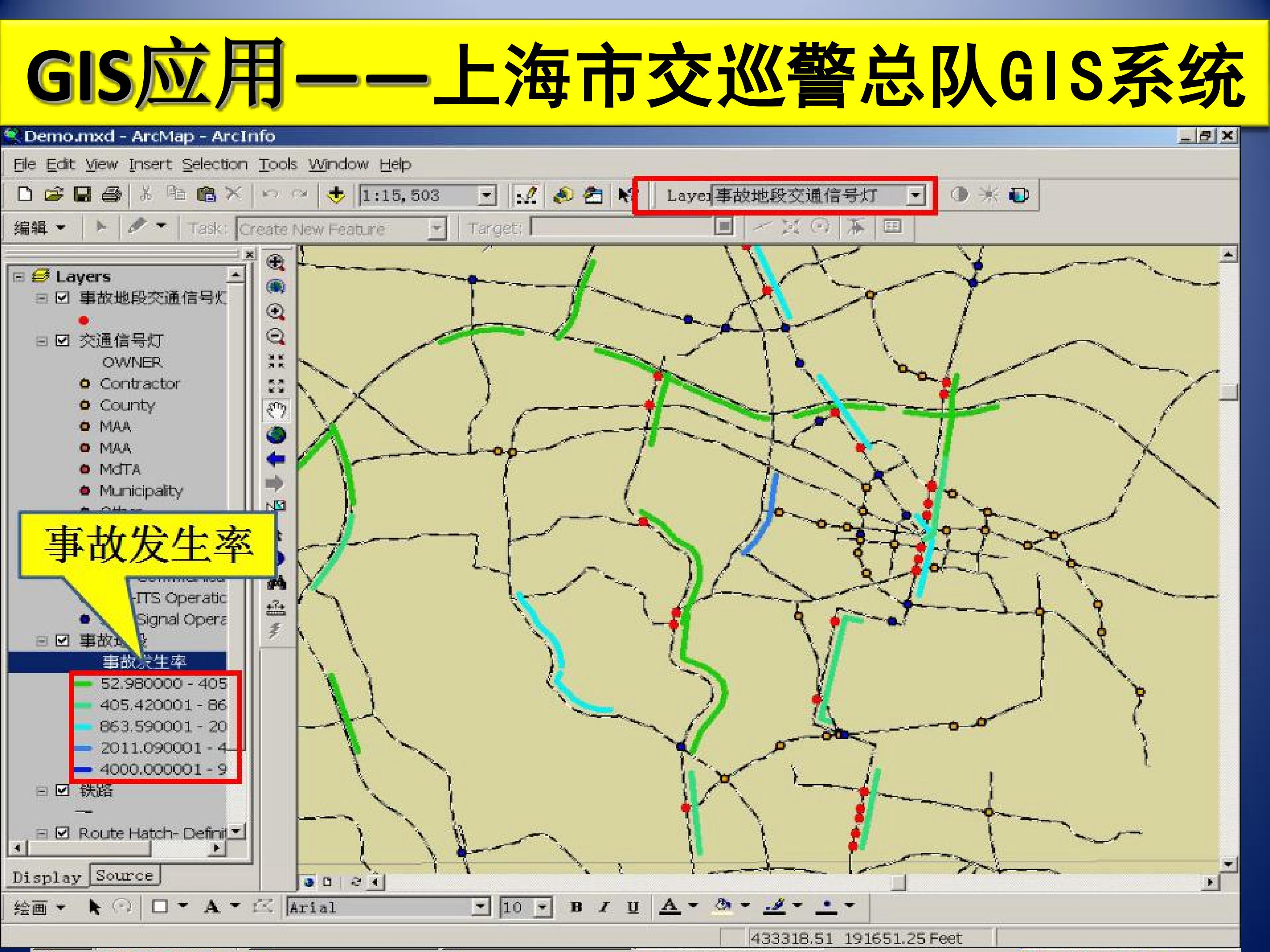Switch to Layout View at map bottom
The image size is (1270, 952).
327,881
